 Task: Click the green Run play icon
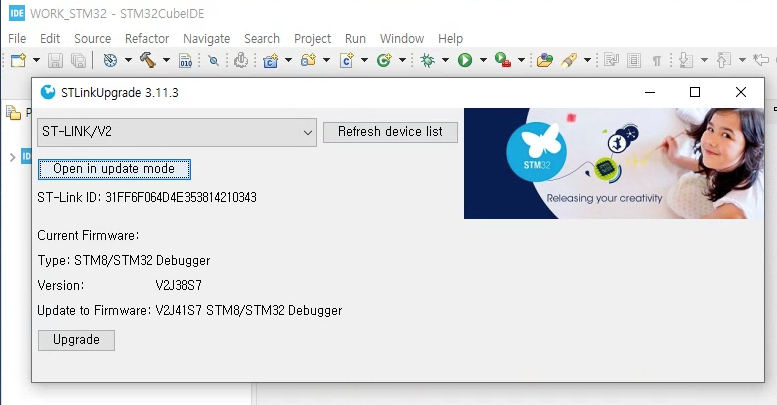click(x=465, y=60)
